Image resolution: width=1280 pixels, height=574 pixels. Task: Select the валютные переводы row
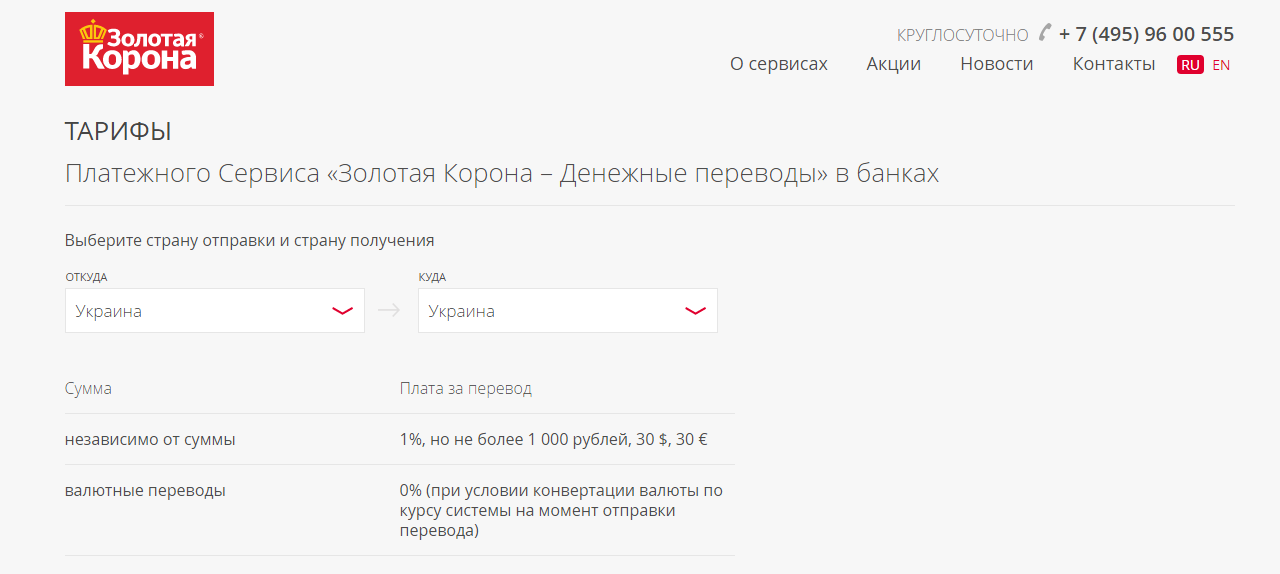pos(145,491)
